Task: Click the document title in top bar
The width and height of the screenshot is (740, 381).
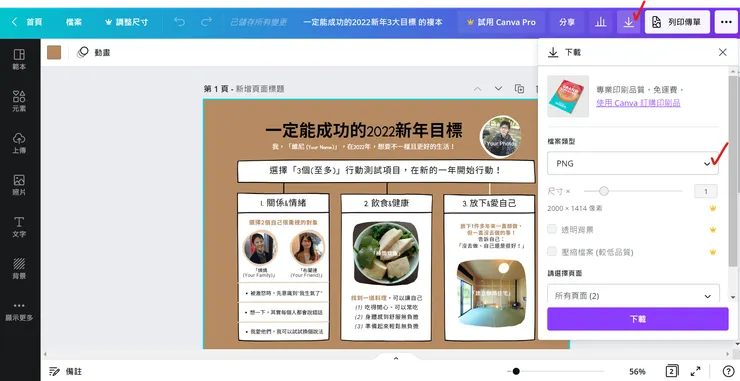Action: [x=372, y=22]
